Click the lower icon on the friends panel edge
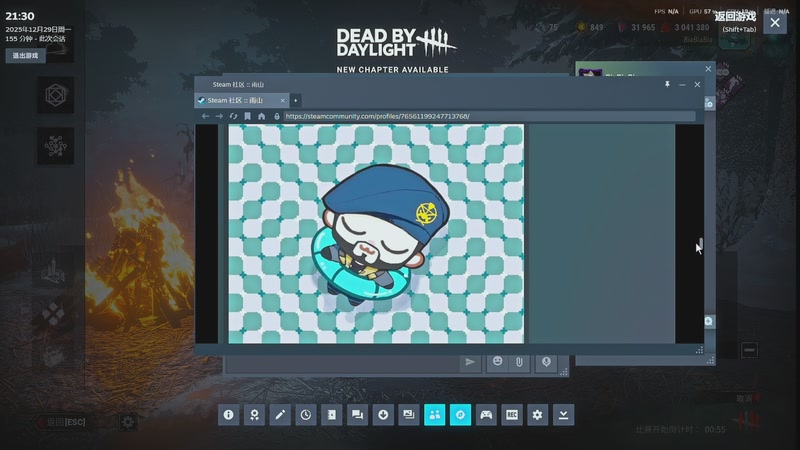 [709, 321]
